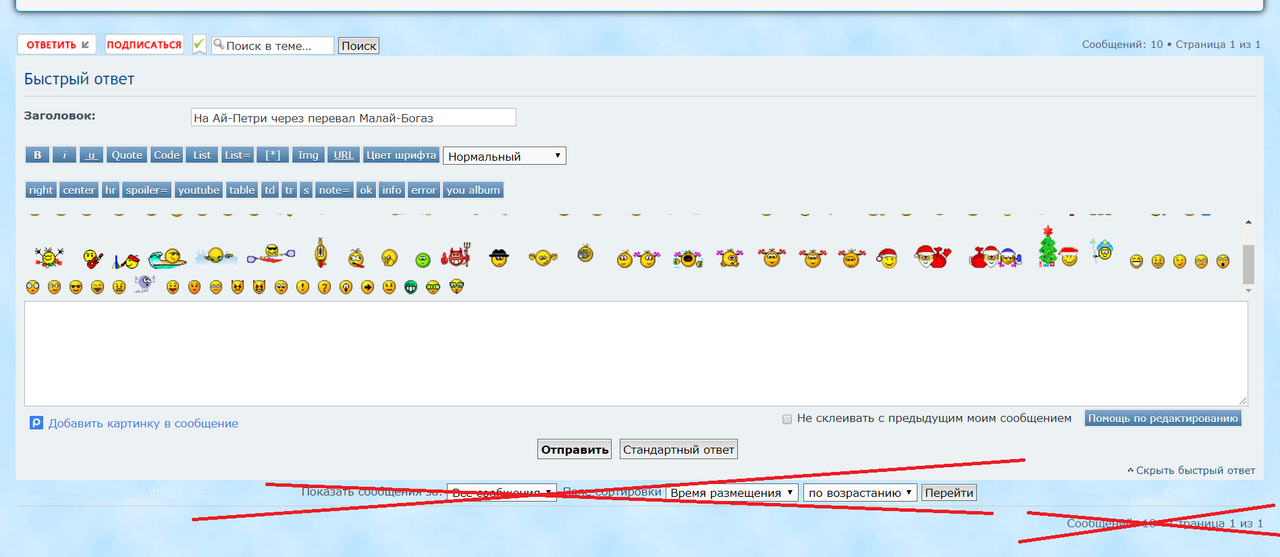Open the Время размещения sort dropdown
The height and width of the screenshot is (557, 1280).
[732, 493]
